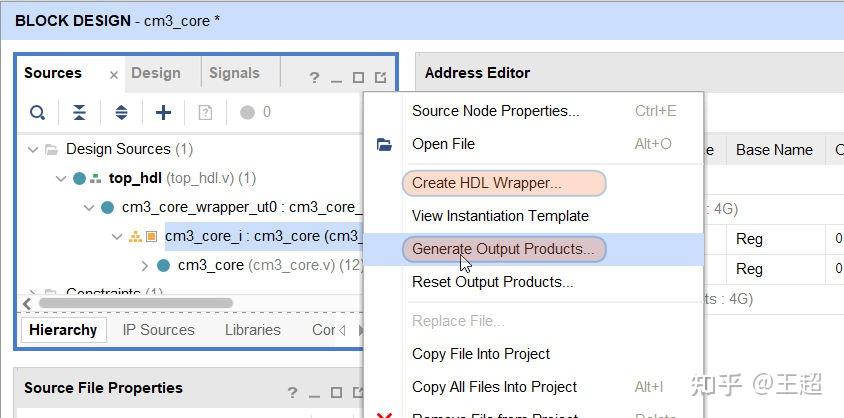Select View Instantiation Template option
This screenshot has height=418, width=844.
click(x=500, y=216)
